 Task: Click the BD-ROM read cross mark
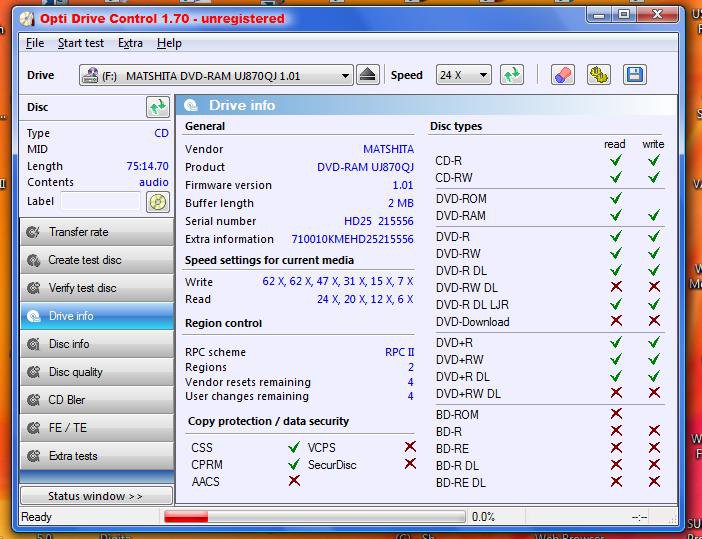tap(616, 414)
